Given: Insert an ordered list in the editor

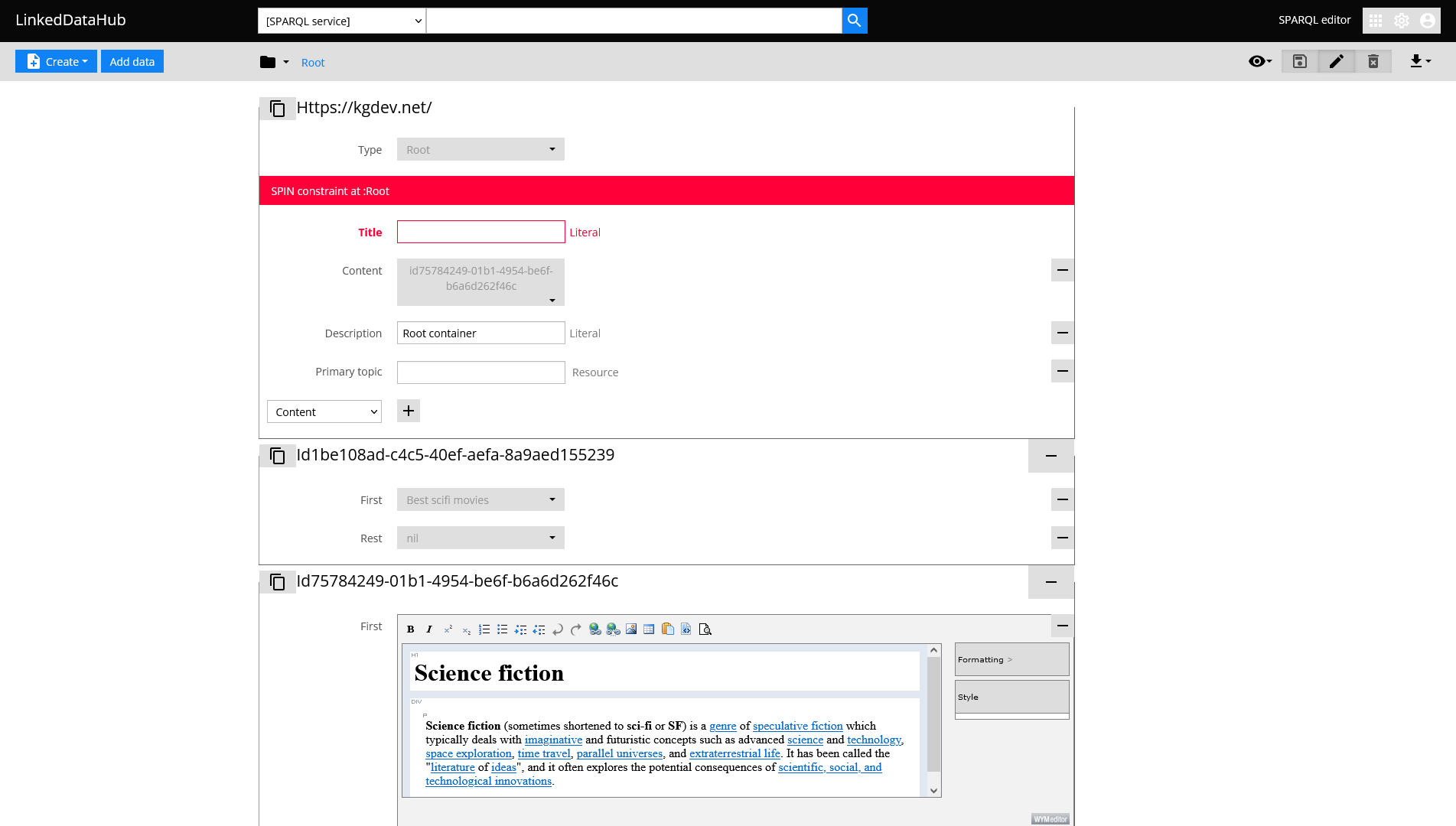Looking at the screenshot, I should tap(484, 629).
